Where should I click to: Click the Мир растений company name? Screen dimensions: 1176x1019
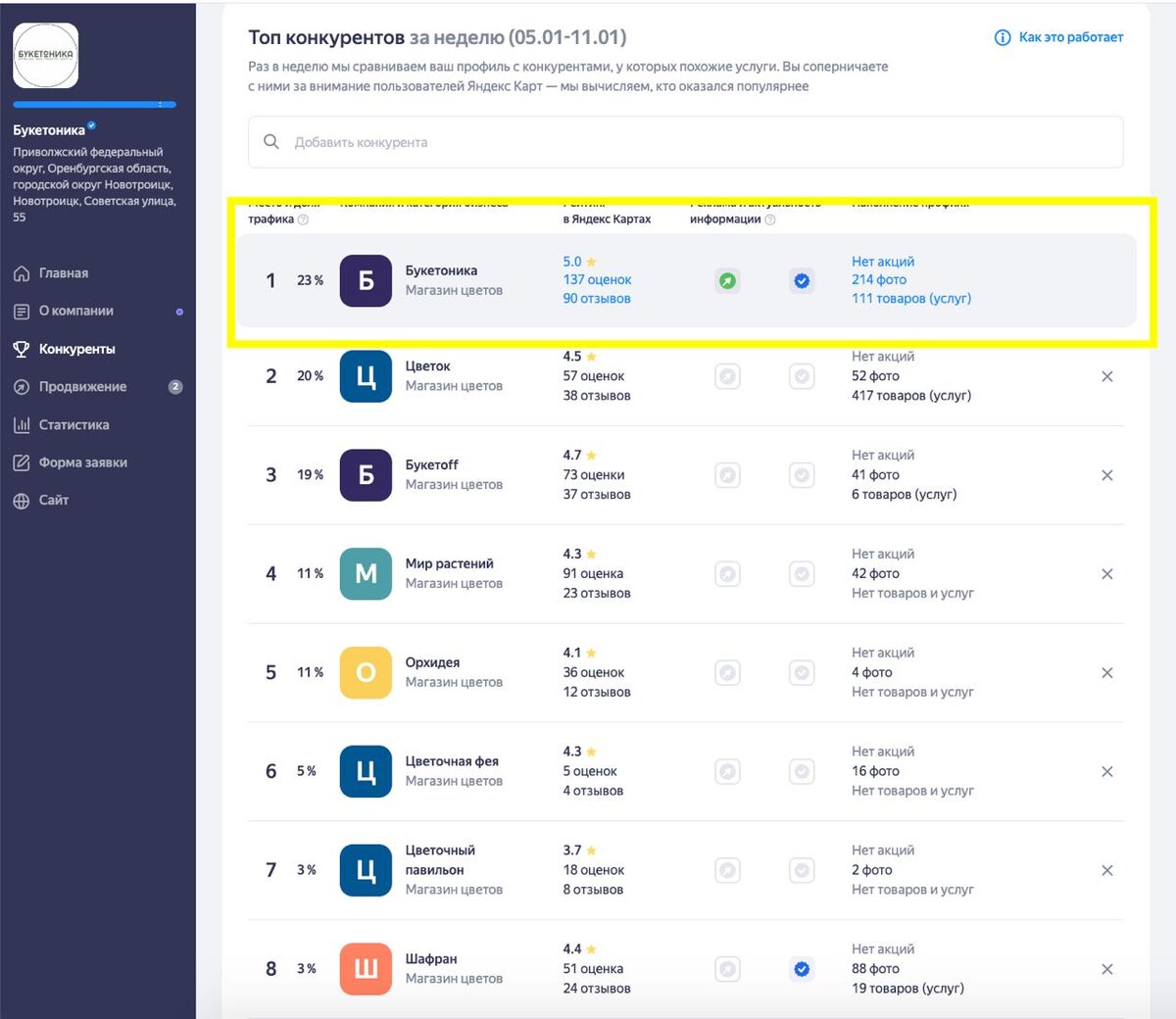[x=450, y=564]
